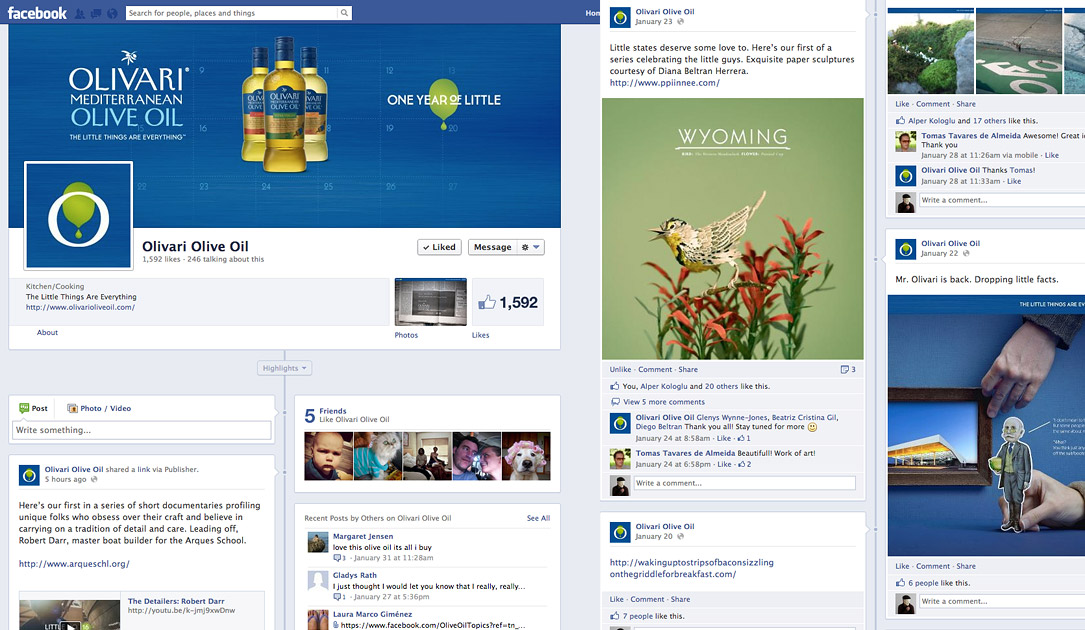This screenshot has width=1085, height=630.
Task: Like the January 20 link post
Action: (617, 600)
